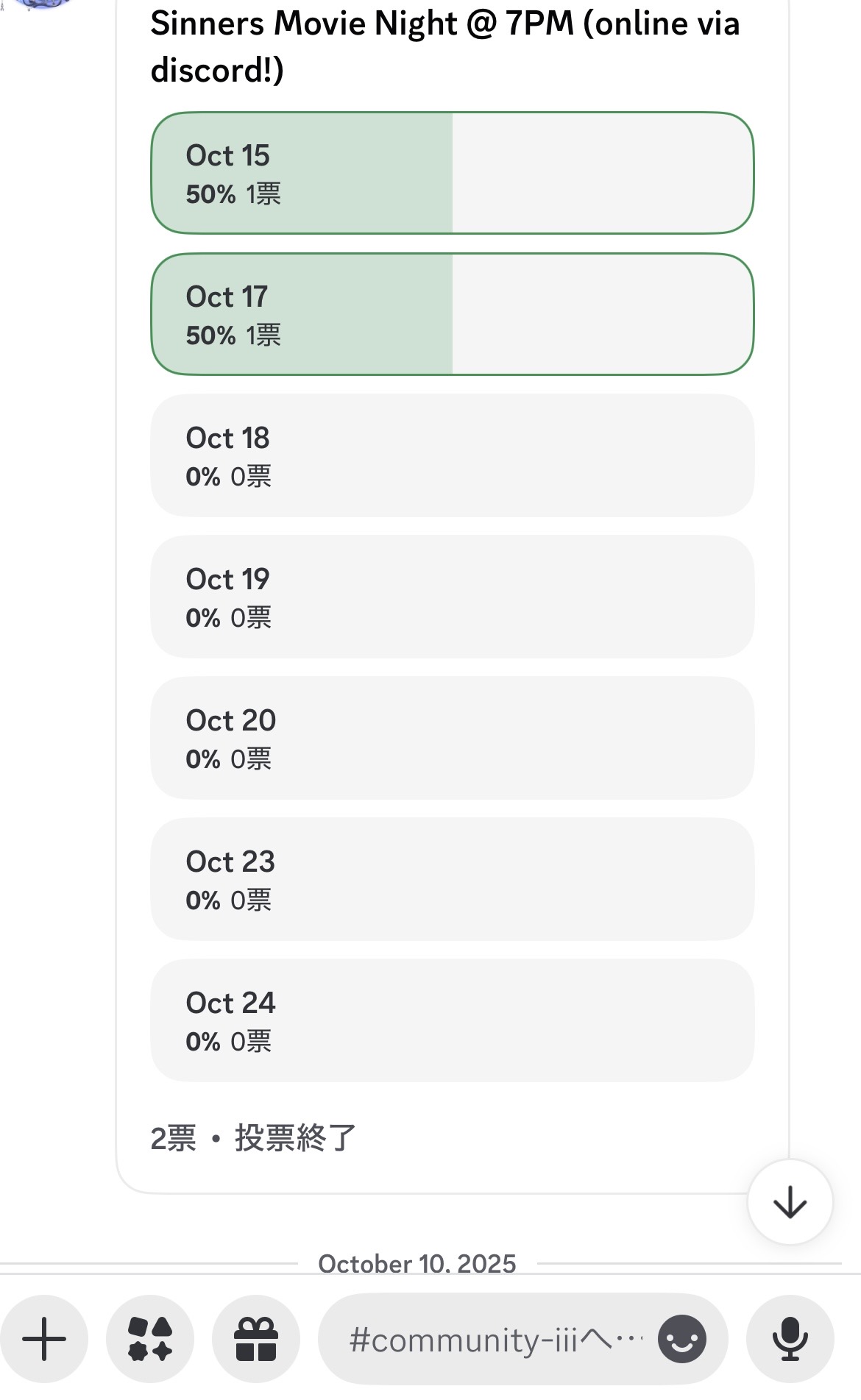Select the Oct 24 poll option
The height and width of the screenshot is (1400, 861).
[452, 1021]
